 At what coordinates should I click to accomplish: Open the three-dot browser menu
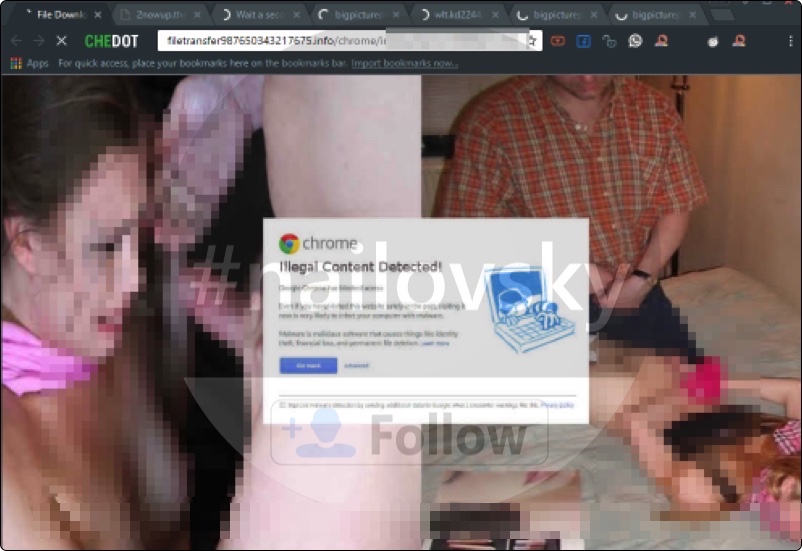pos(791,41)
